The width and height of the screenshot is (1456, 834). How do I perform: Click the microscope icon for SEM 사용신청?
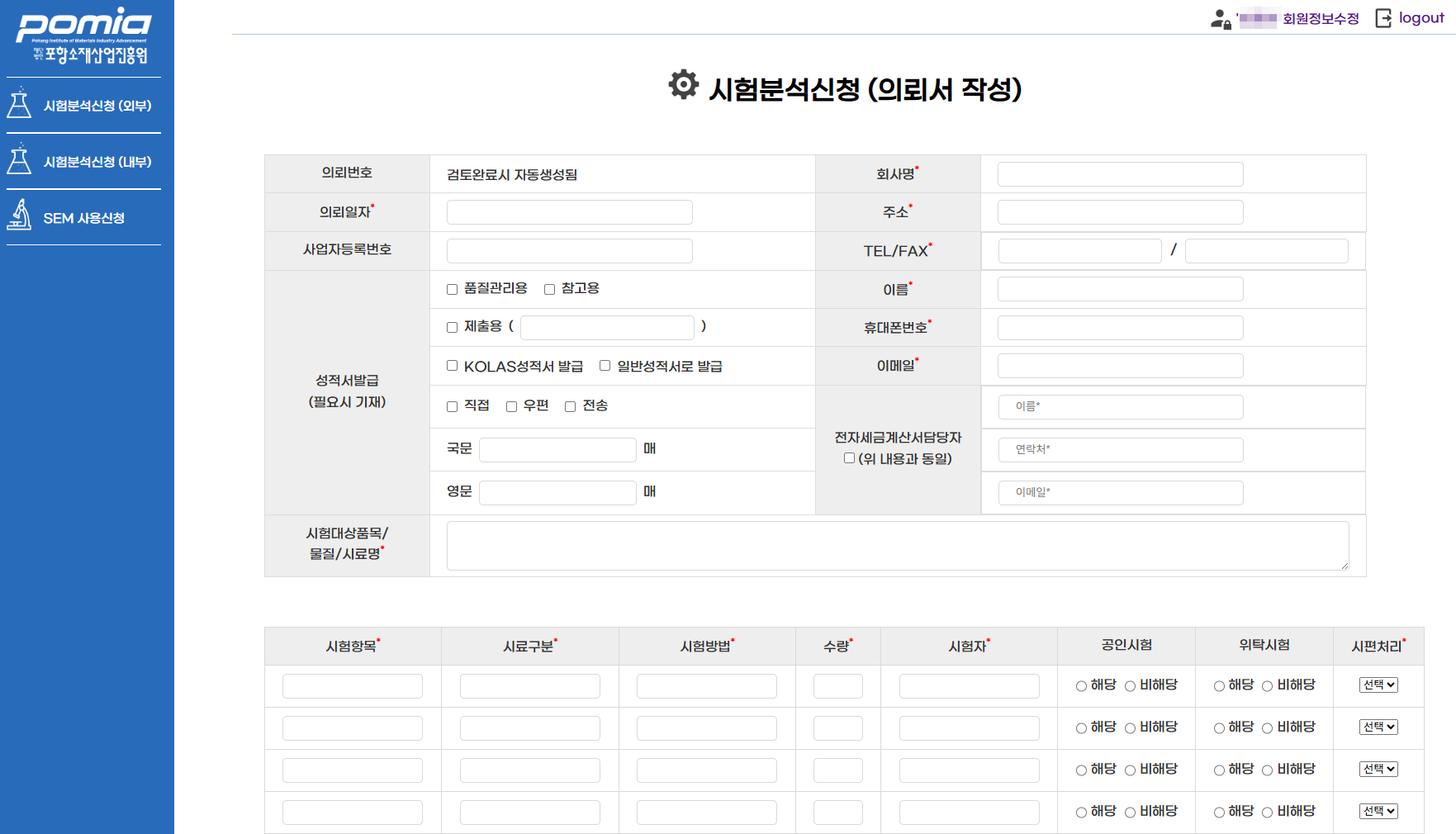tap(19, 216)
